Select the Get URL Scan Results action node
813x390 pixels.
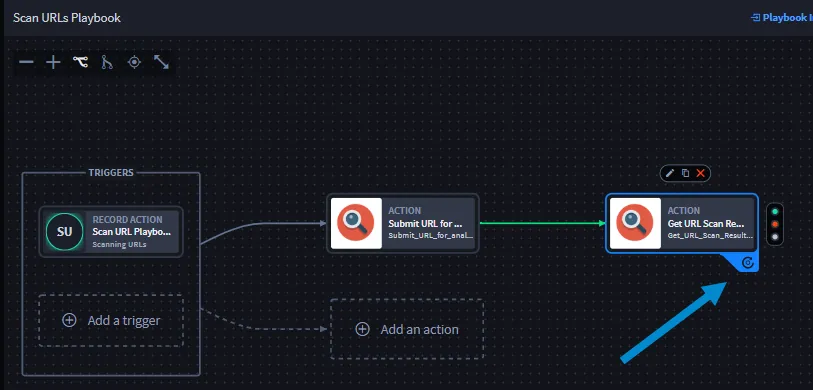click(682, 223)
